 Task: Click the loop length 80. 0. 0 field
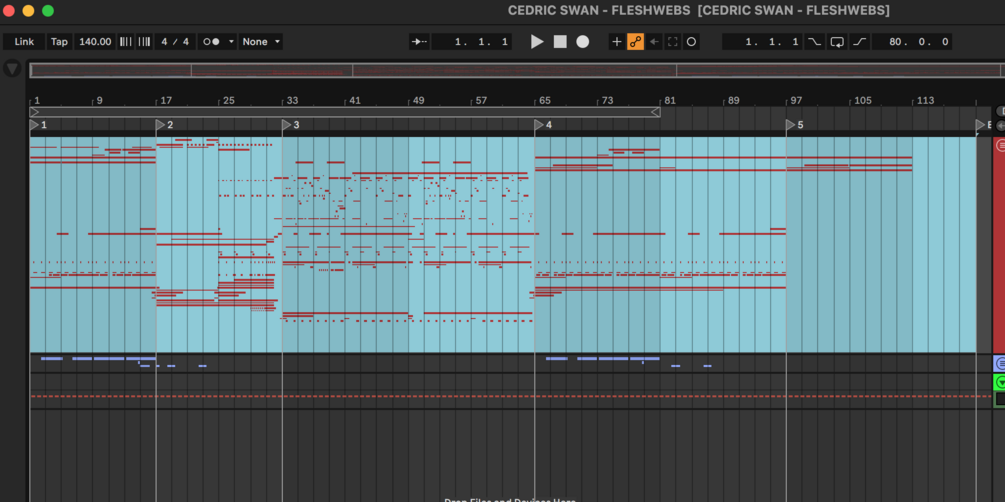[912, 42]
